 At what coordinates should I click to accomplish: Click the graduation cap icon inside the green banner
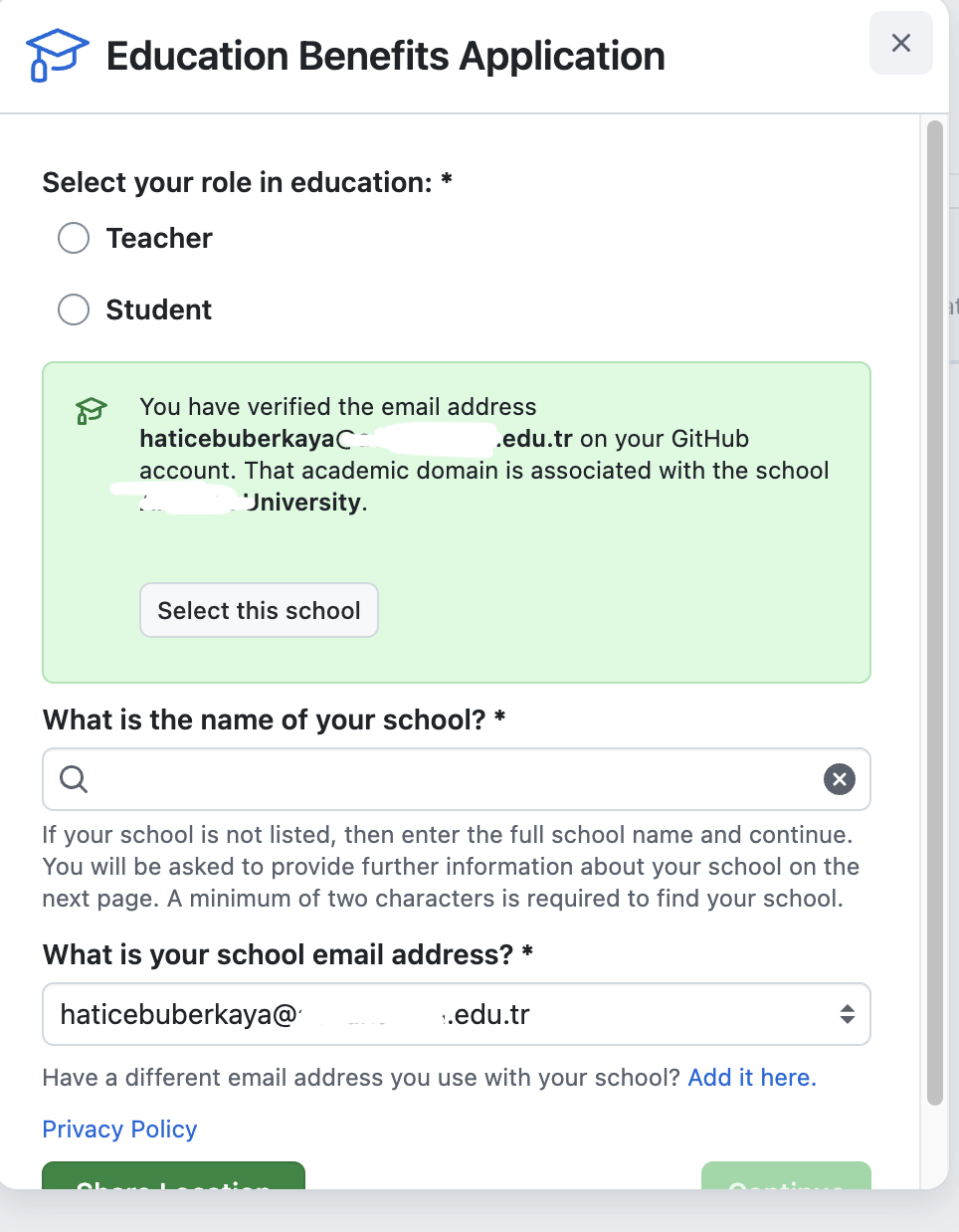click(x=92, y=410)
